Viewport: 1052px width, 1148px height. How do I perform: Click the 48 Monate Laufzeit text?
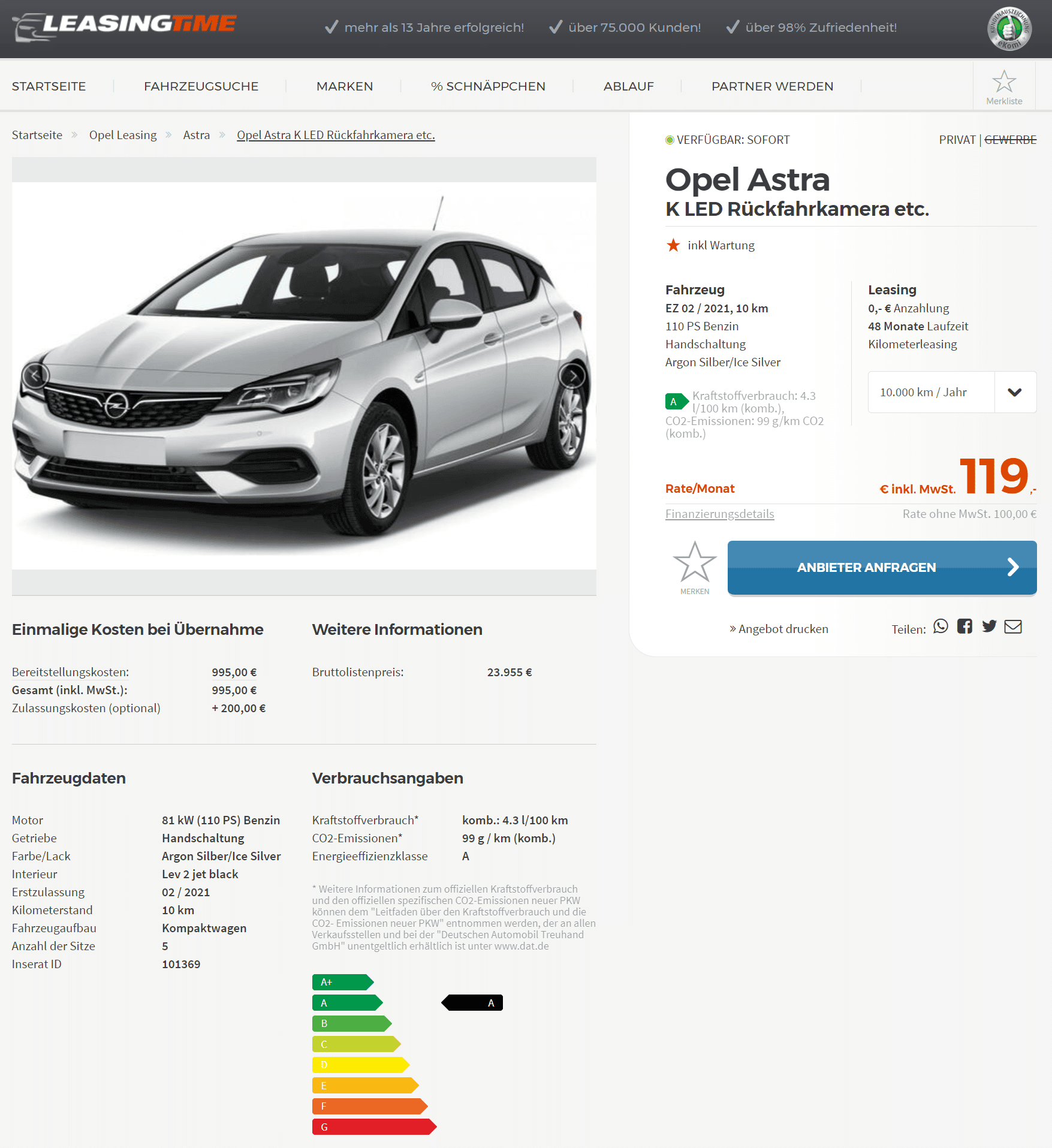click(918, 326)
